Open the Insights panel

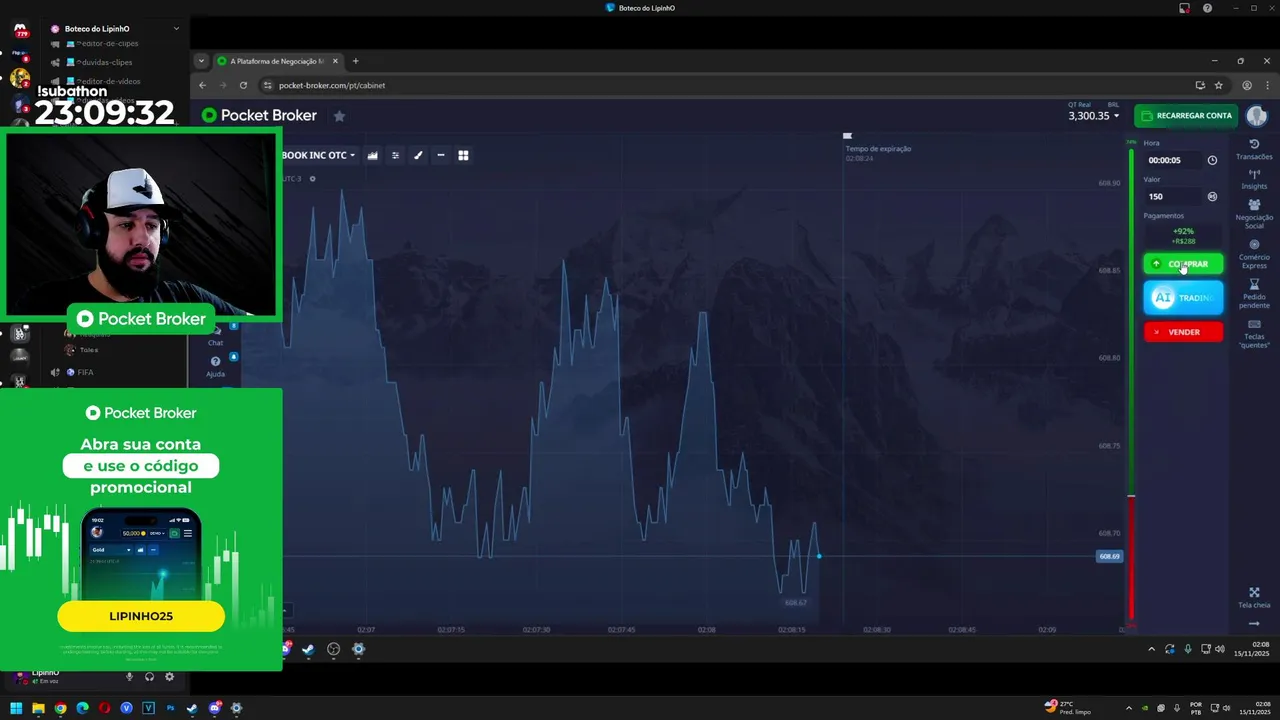(1254, 180)
